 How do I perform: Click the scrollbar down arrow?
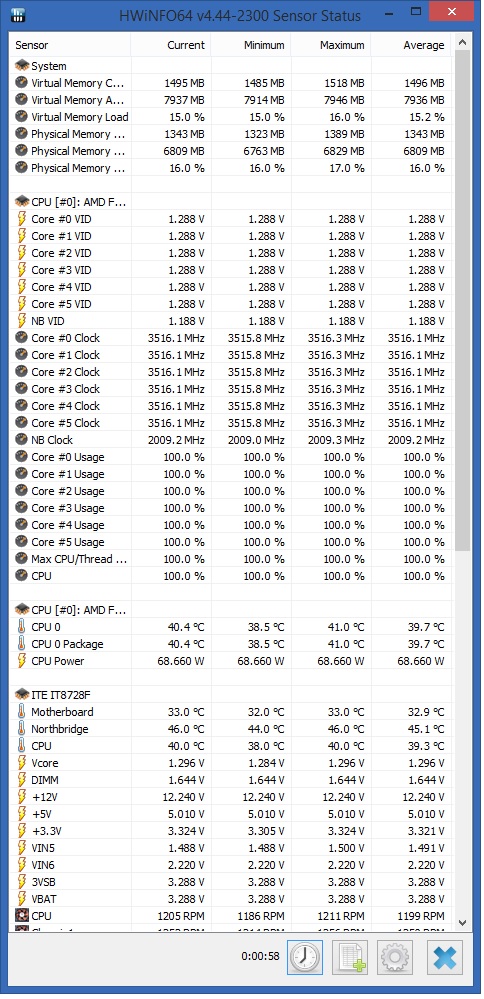(x=462, y=923)
